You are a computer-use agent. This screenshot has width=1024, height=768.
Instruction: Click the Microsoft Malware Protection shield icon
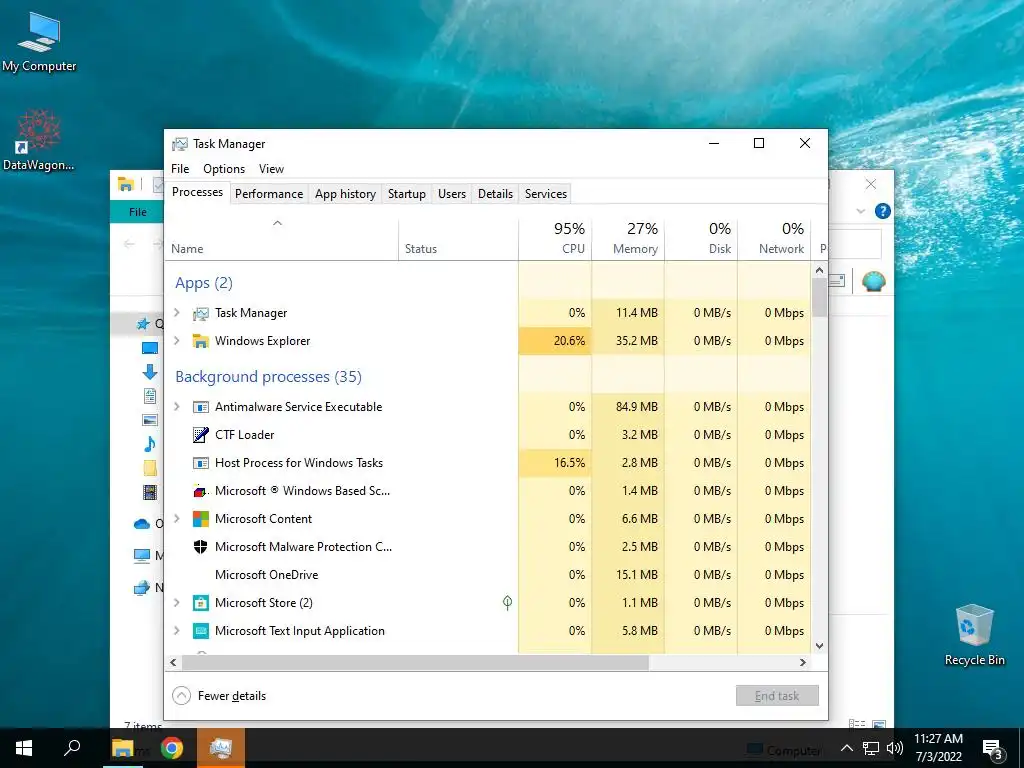tap(200, 547)
